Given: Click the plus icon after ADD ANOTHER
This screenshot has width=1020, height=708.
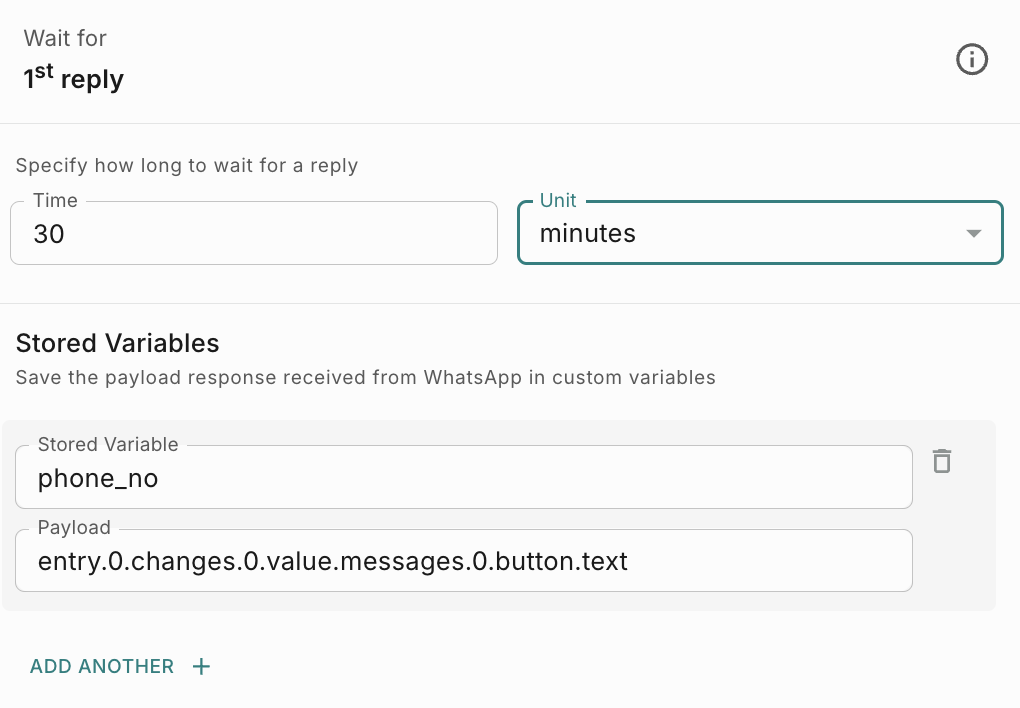Looking at the screenshot, I should [x=201, y=666].
